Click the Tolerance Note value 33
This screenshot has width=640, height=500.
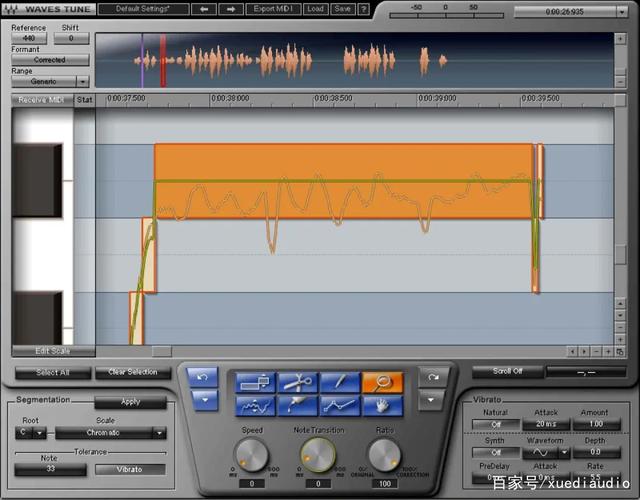51,469
